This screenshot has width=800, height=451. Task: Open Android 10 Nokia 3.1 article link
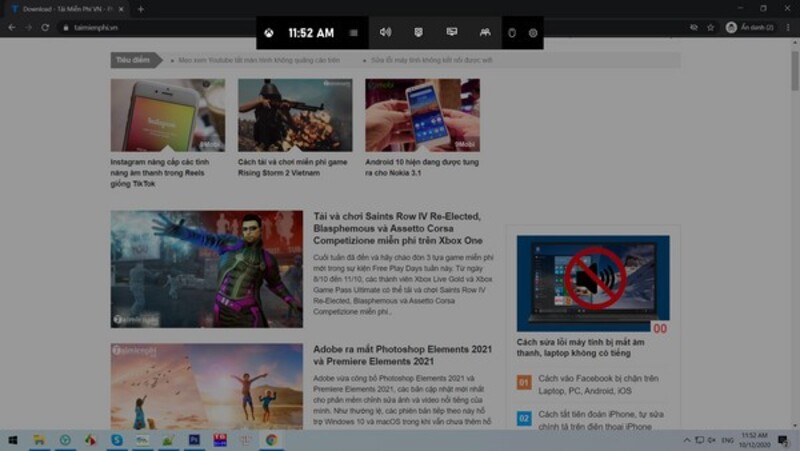(x=422, y=167)
